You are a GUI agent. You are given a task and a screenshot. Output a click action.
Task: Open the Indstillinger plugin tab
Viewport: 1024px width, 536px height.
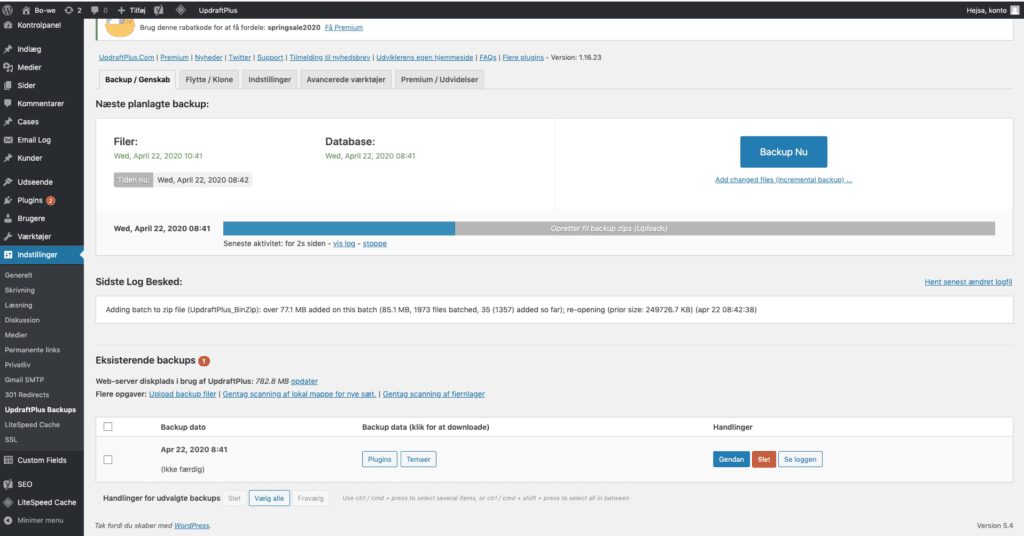click(270, 80)
